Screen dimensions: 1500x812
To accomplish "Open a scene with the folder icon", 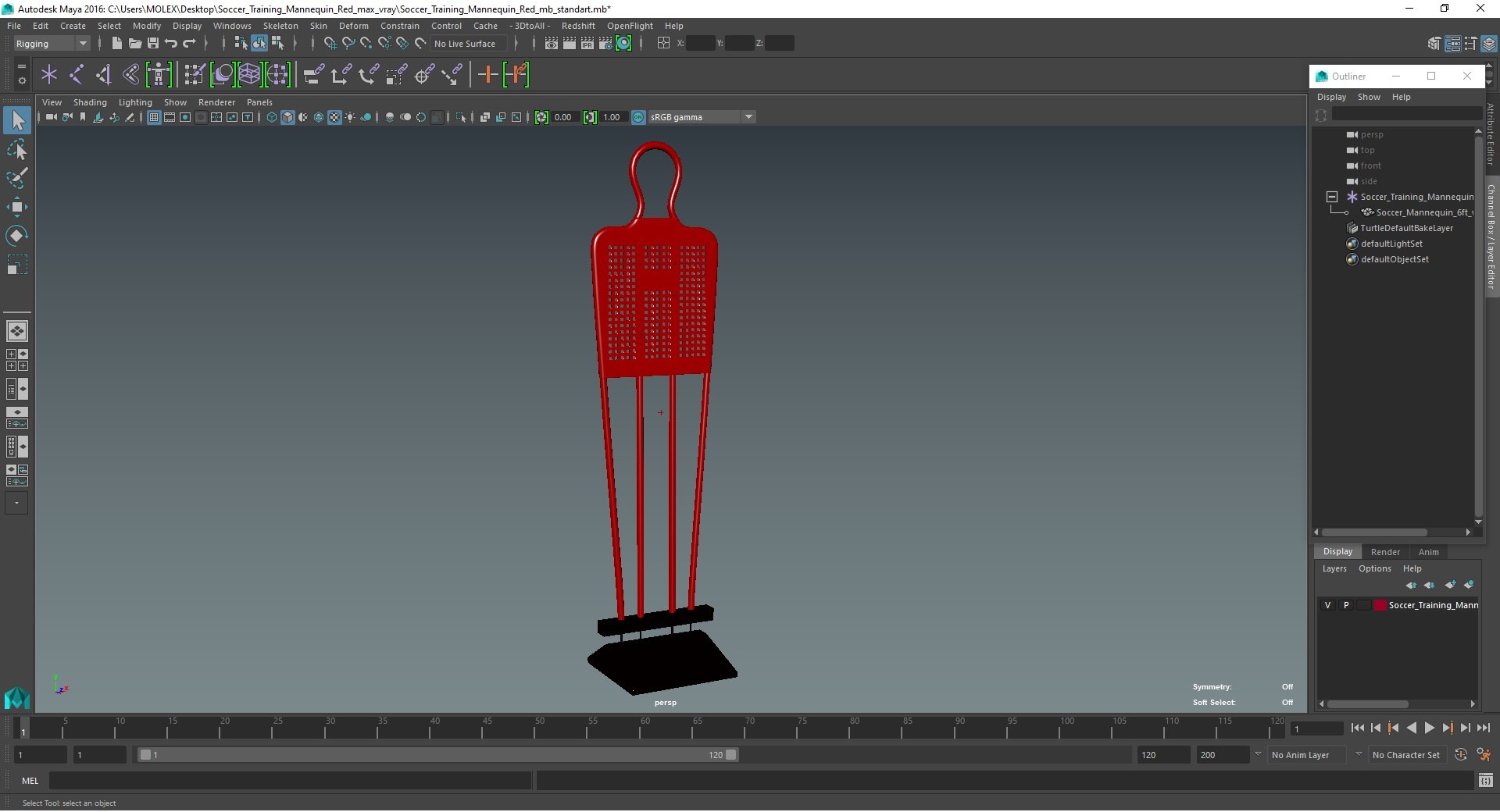I will (x=134, y=44).
